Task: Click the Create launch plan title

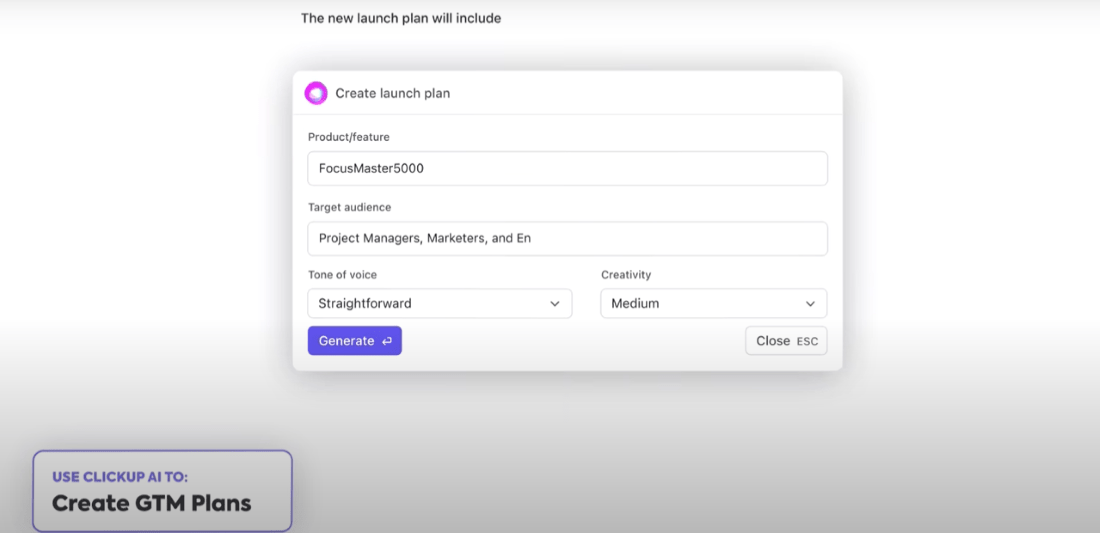Action: [392, 93]
